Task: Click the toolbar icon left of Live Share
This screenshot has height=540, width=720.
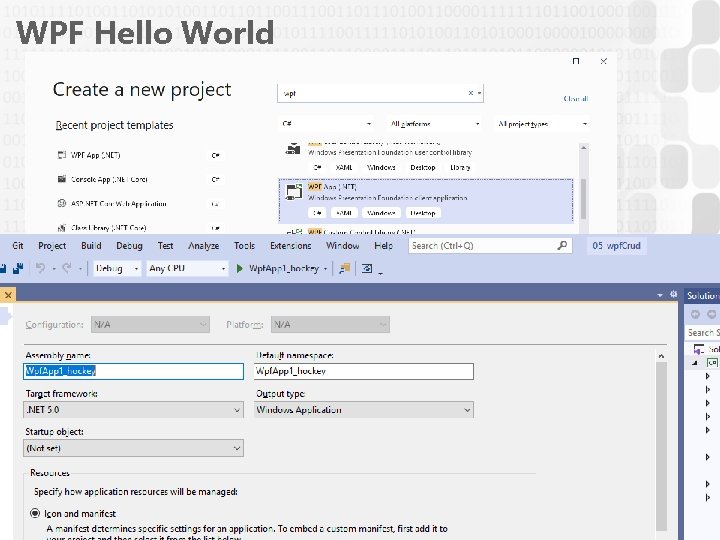Action: pos(344,269)
